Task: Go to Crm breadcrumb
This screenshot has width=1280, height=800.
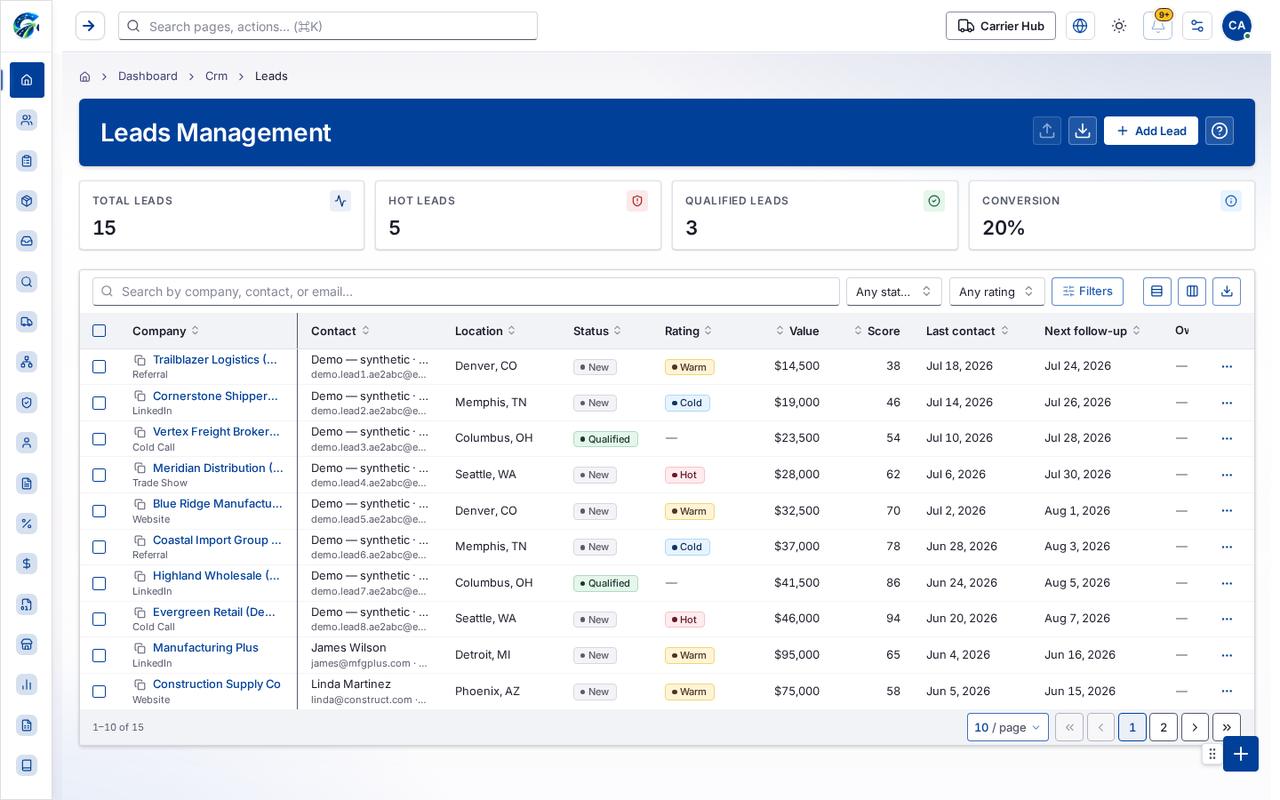Action: coord(216,76)
